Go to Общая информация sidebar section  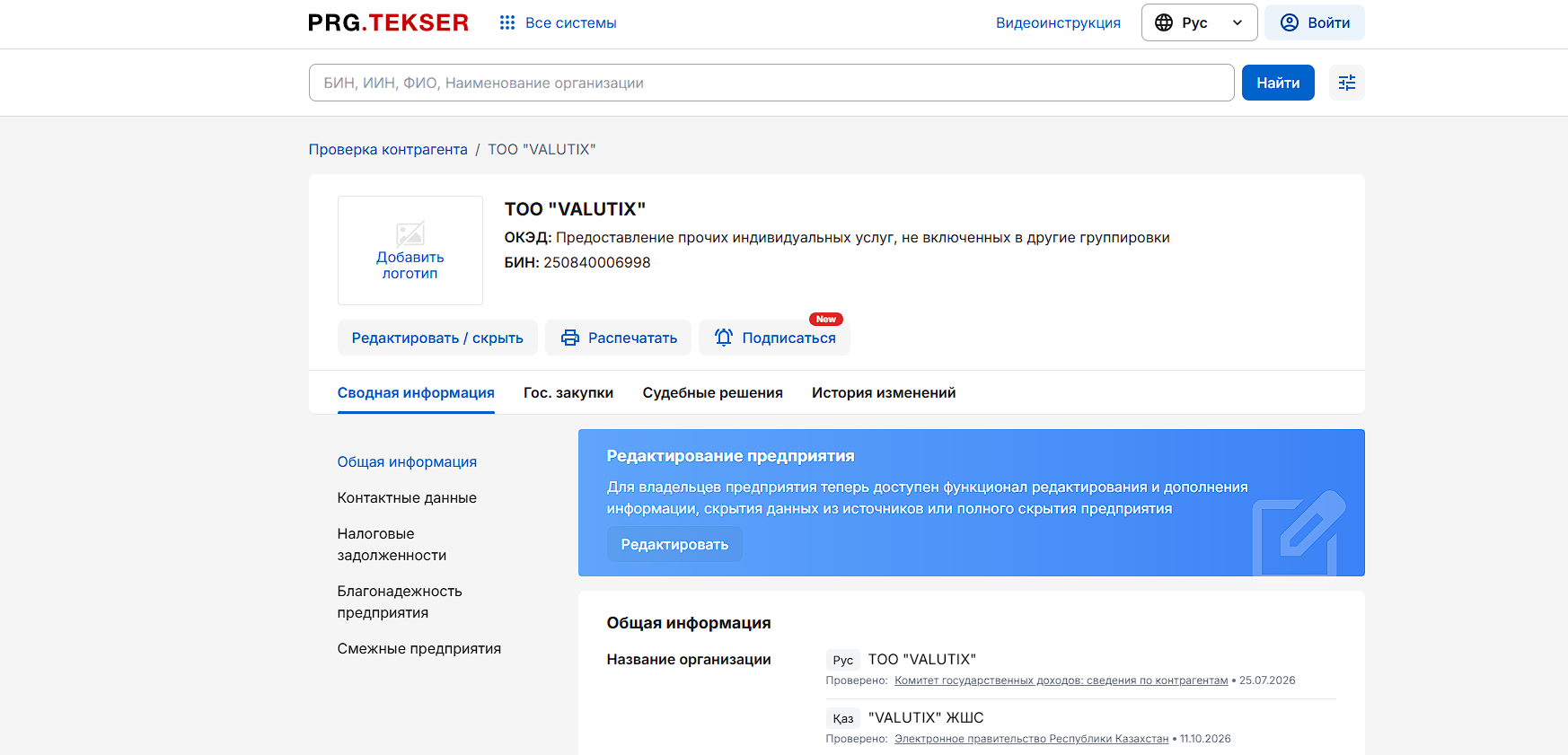(407, 461)
